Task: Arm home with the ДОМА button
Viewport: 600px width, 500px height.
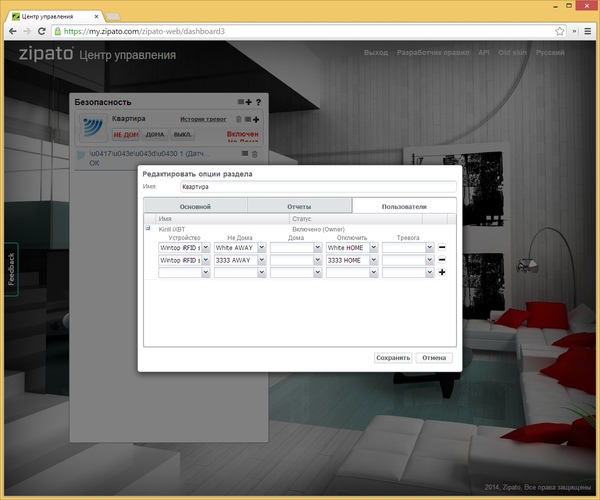Action: [x=155, y=135]
